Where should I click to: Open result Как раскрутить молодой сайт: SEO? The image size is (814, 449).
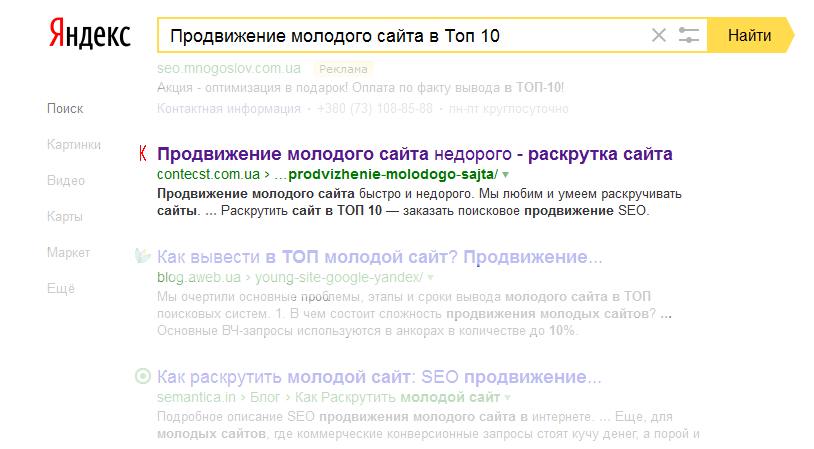(379, 377)
